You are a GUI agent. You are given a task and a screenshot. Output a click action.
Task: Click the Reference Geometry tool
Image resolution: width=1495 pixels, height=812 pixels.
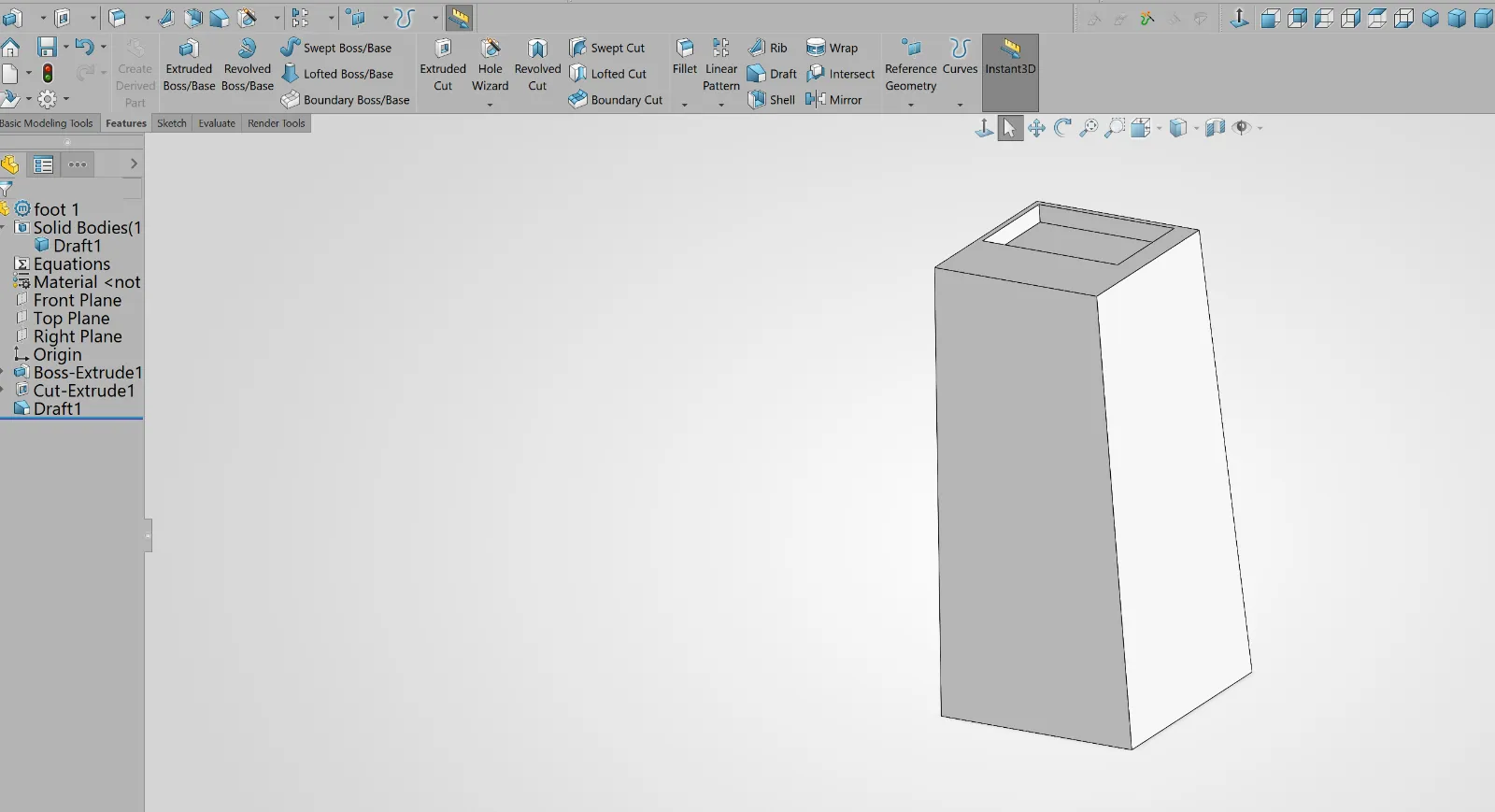(x=911, y=65)
